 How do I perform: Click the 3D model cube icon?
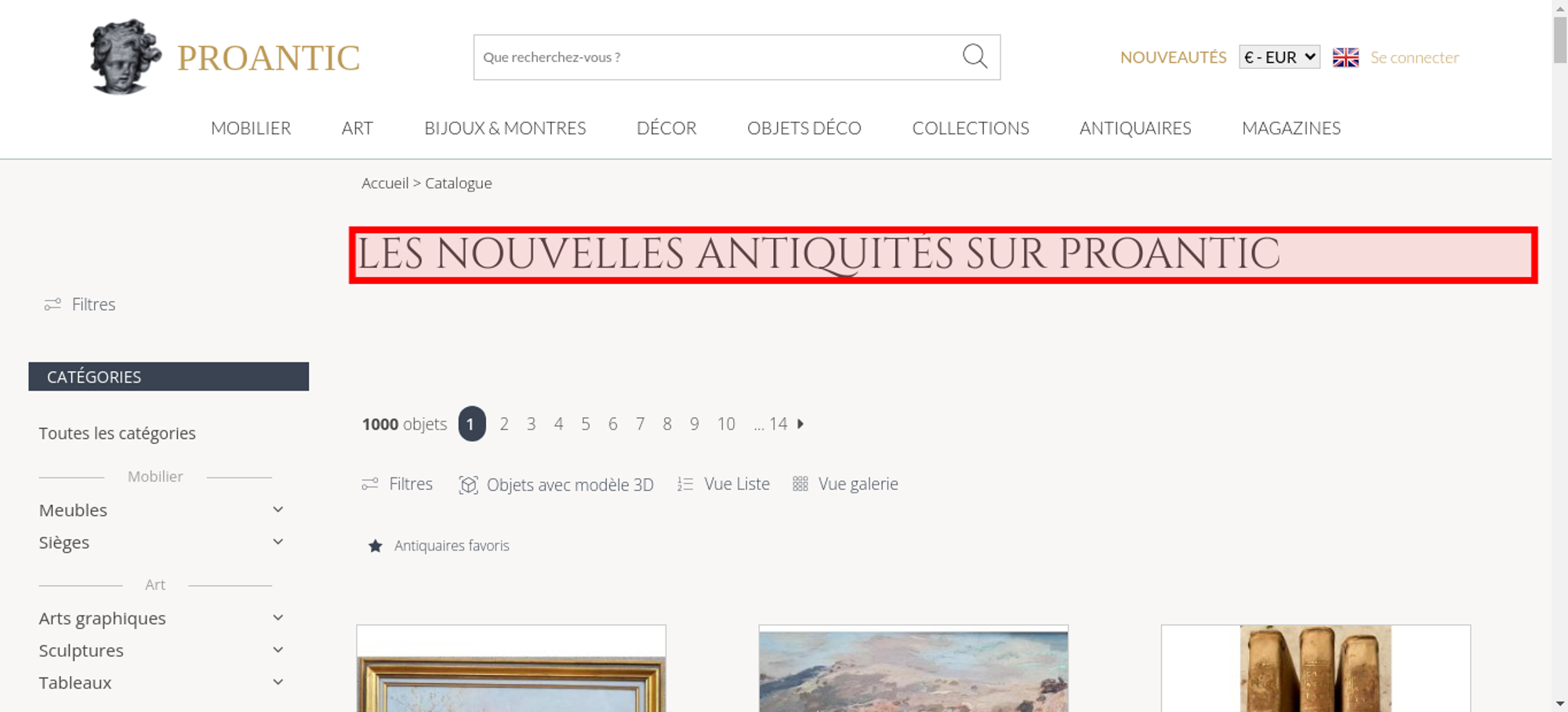click(468, 485)
